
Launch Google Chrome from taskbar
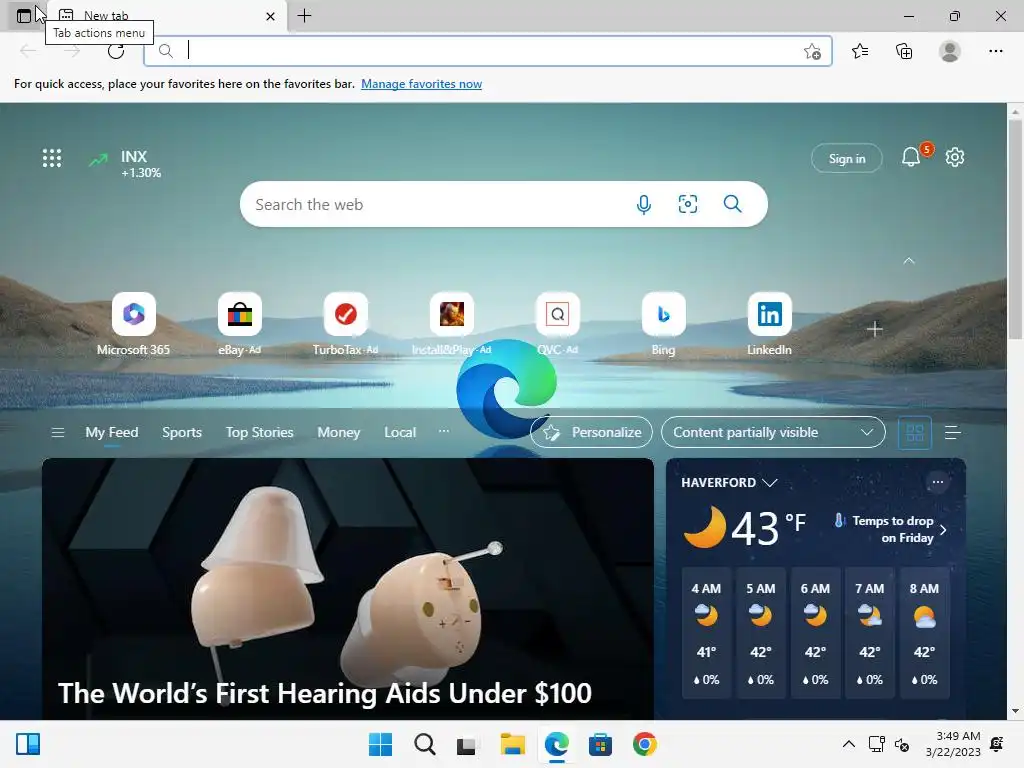click(644, 744)
